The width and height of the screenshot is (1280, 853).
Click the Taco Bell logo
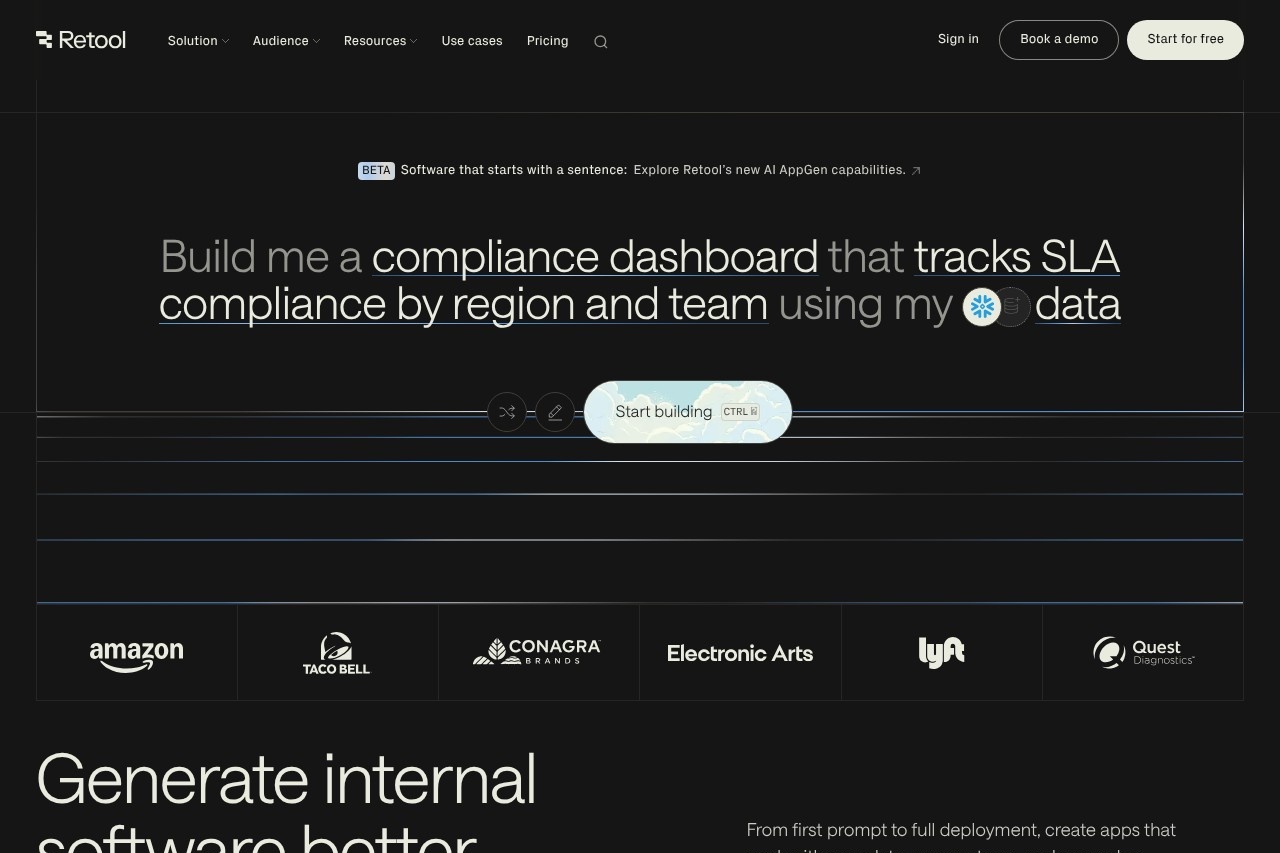337,653
